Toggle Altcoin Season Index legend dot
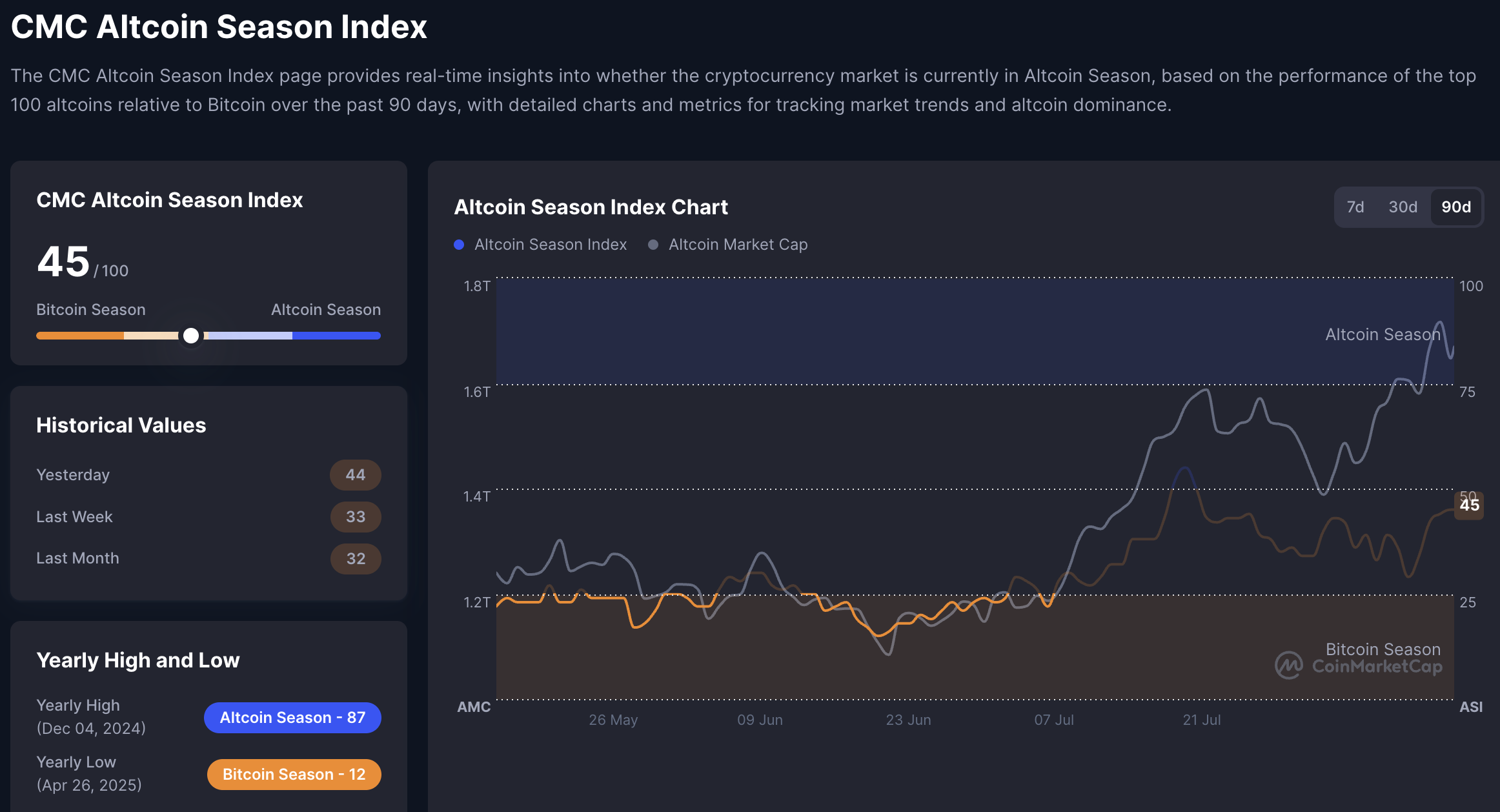1500x812 pixels. point(459,245)
